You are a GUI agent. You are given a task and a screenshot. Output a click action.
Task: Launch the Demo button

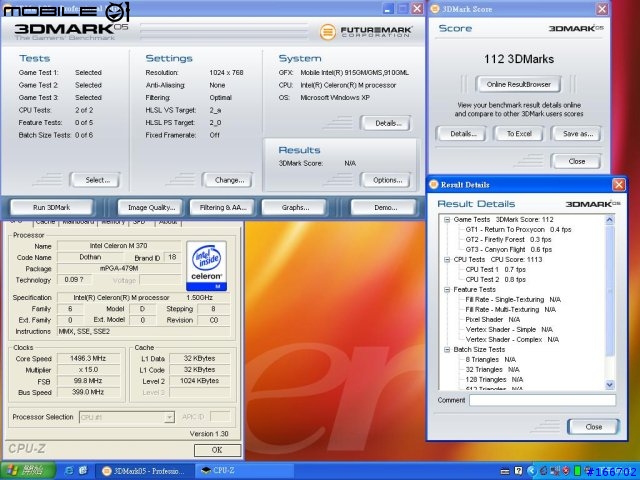pos(385,208)
